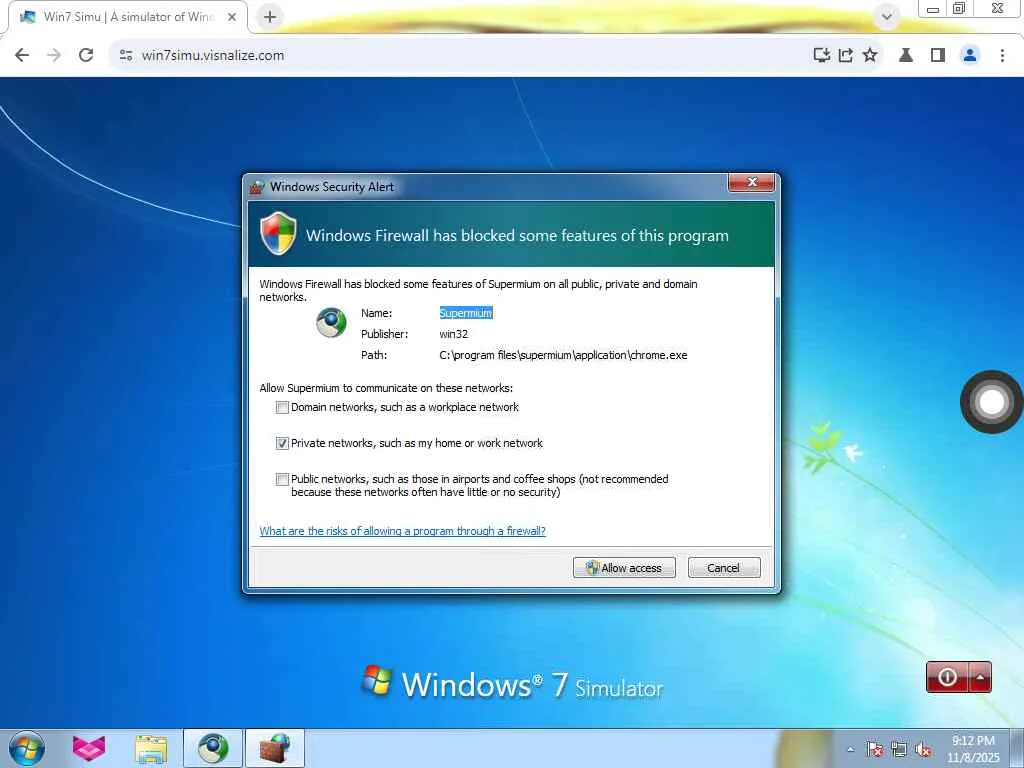This screenshot has width=1024, height=768.
Task: Click the share page icon
Action: [846, 55]
